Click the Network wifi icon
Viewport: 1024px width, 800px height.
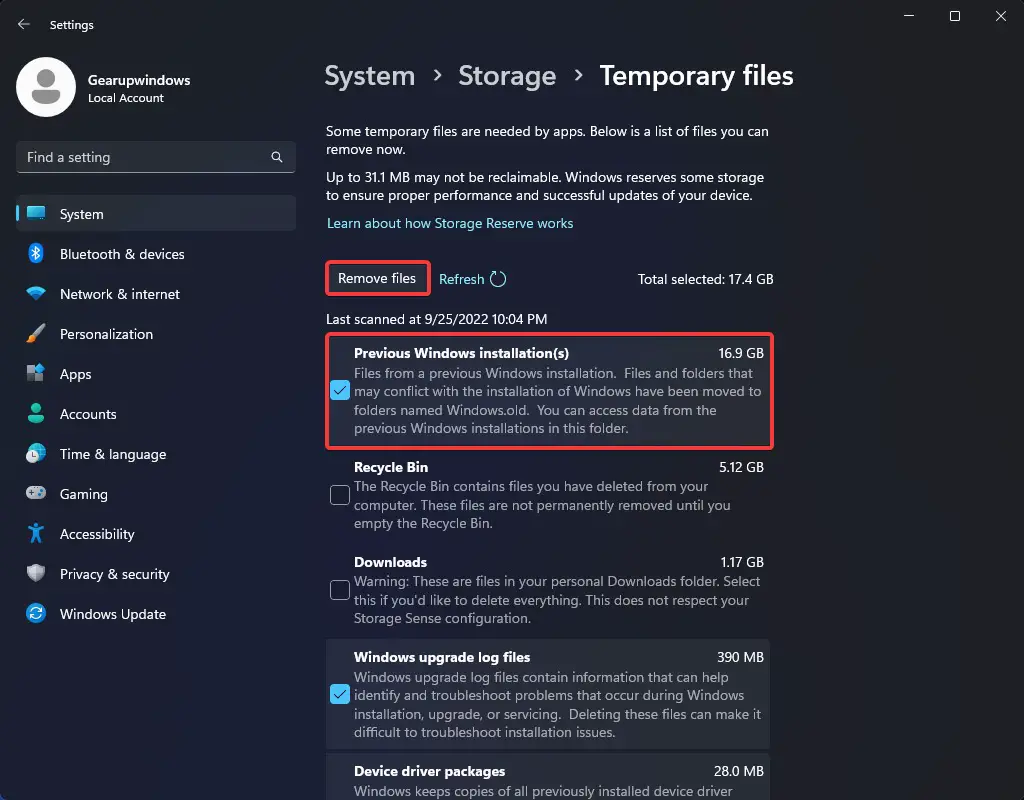coord(36,293)
